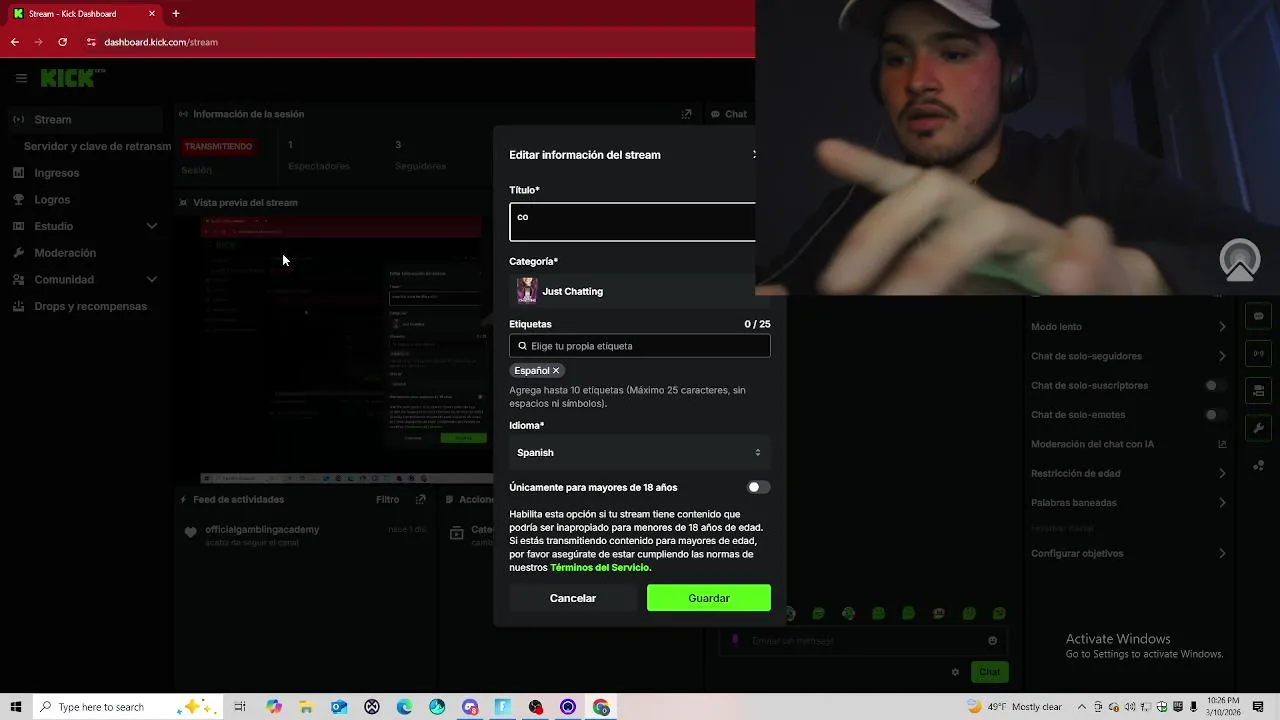Open the Windows Start menu

[x=15, y=707]
